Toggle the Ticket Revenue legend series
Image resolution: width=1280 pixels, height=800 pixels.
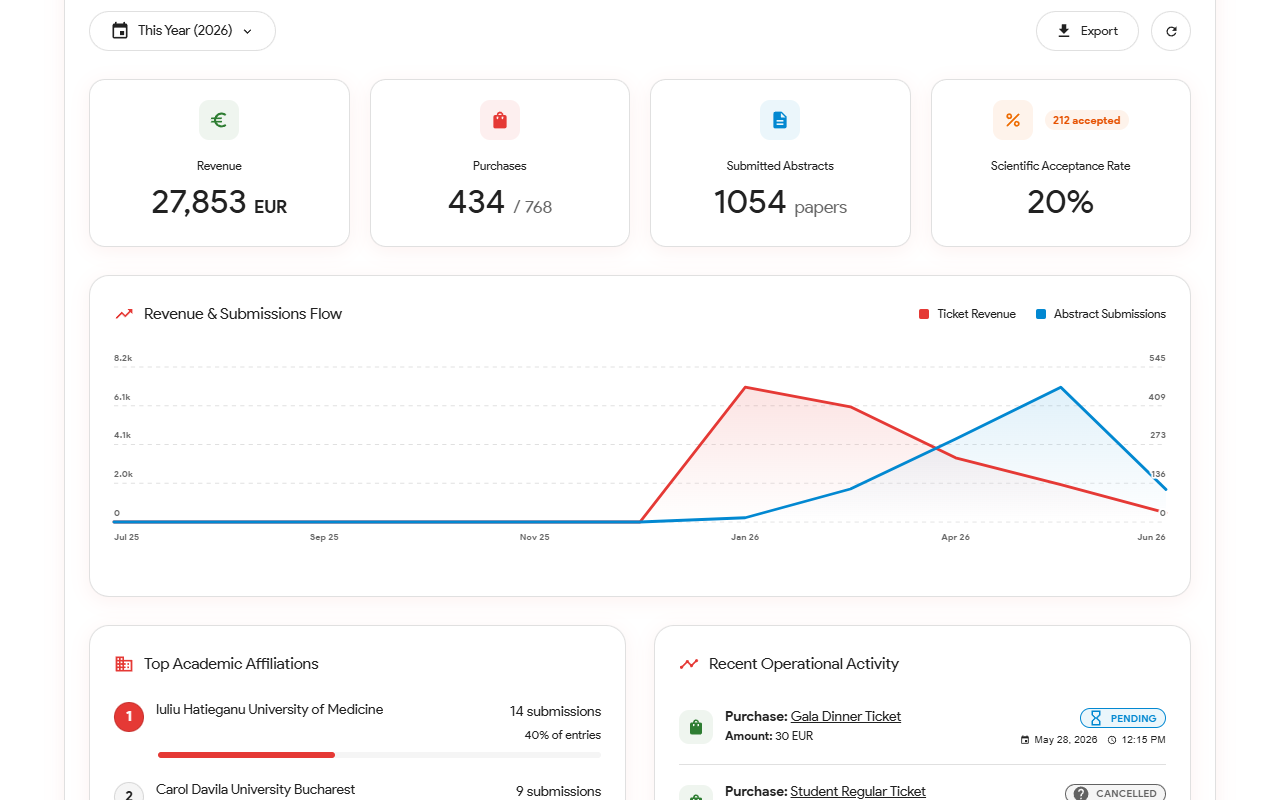(967, 314)
